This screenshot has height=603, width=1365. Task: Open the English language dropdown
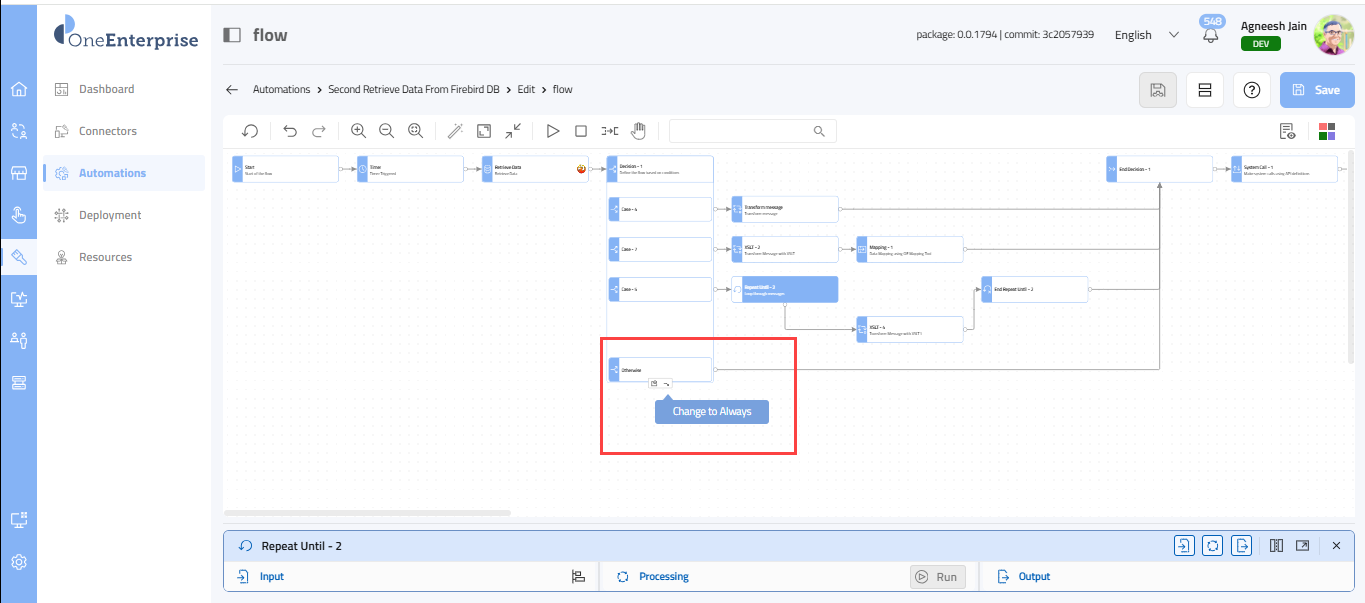click(1146, 35)
